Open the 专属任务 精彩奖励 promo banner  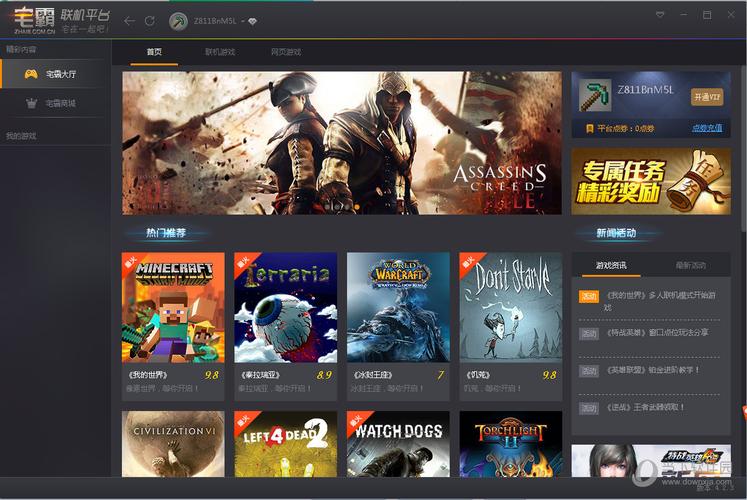pyautogui.click(x=651, y=181)
